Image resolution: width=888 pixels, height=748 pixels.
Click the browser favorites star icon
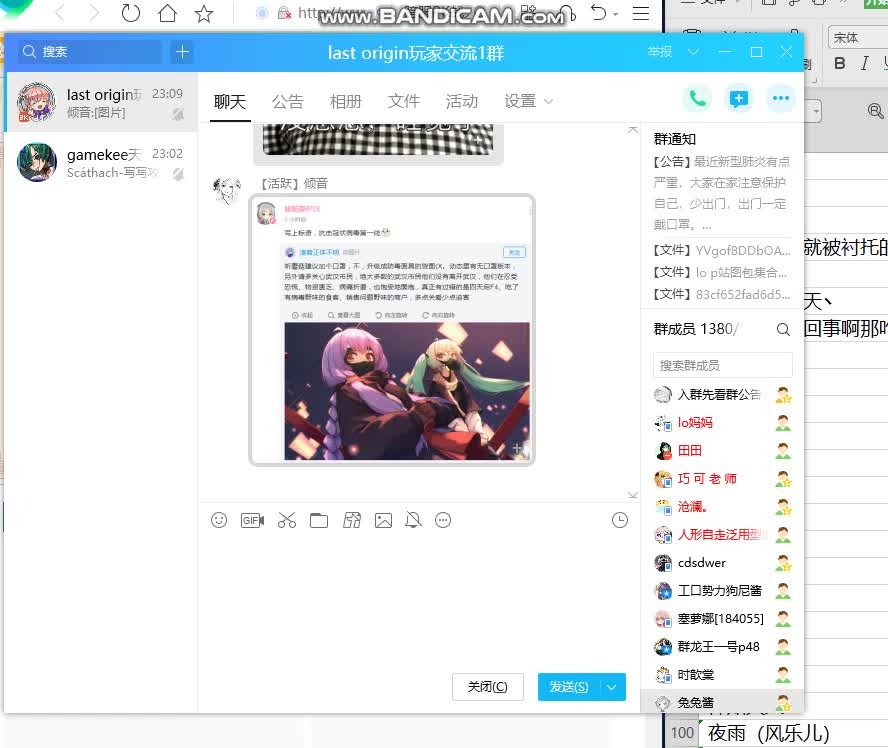point(204,13)
